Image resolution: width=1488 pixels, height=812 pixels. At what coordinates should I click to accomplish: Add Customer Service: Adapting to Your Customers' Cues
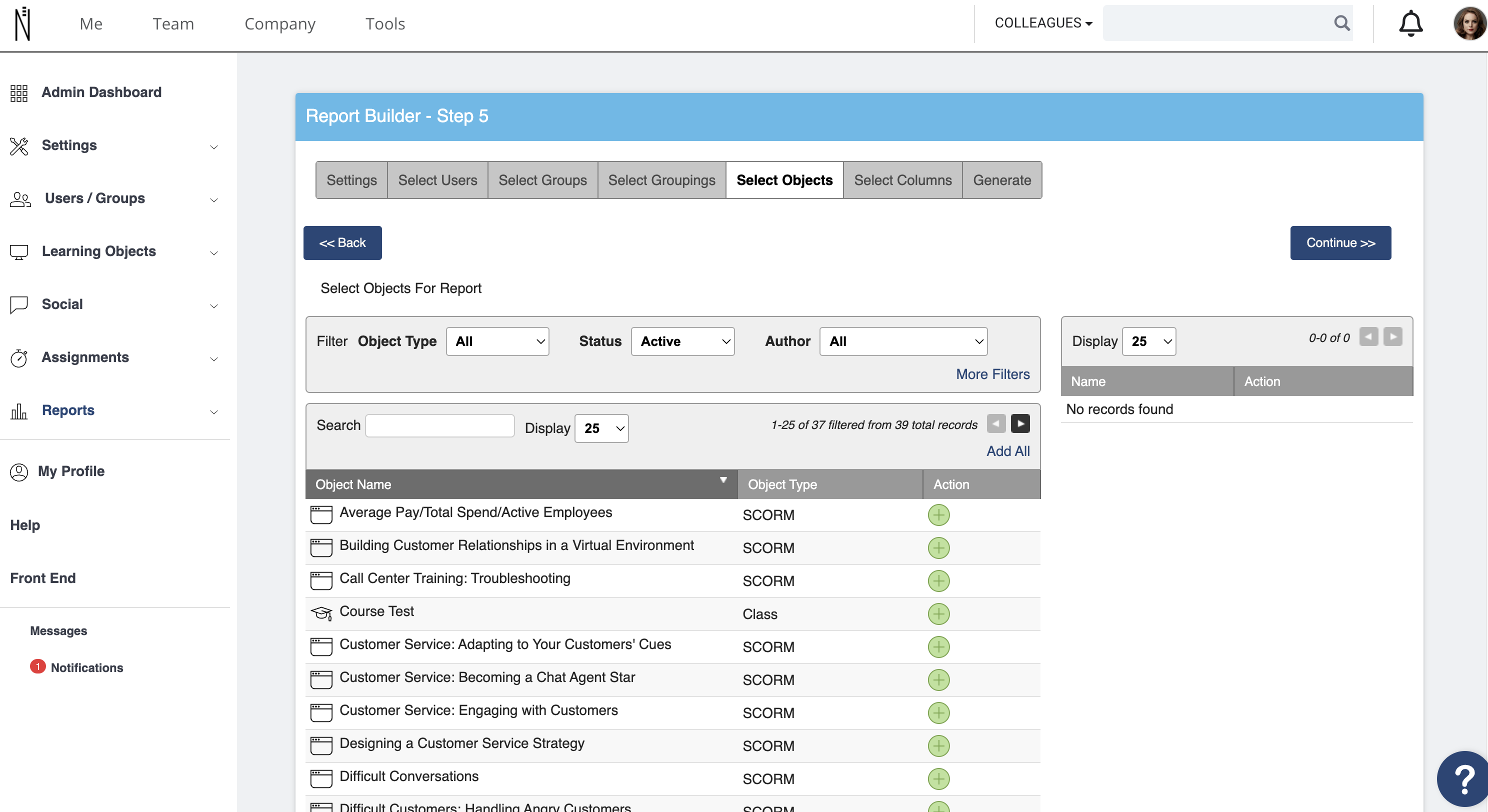click(938, 646)
